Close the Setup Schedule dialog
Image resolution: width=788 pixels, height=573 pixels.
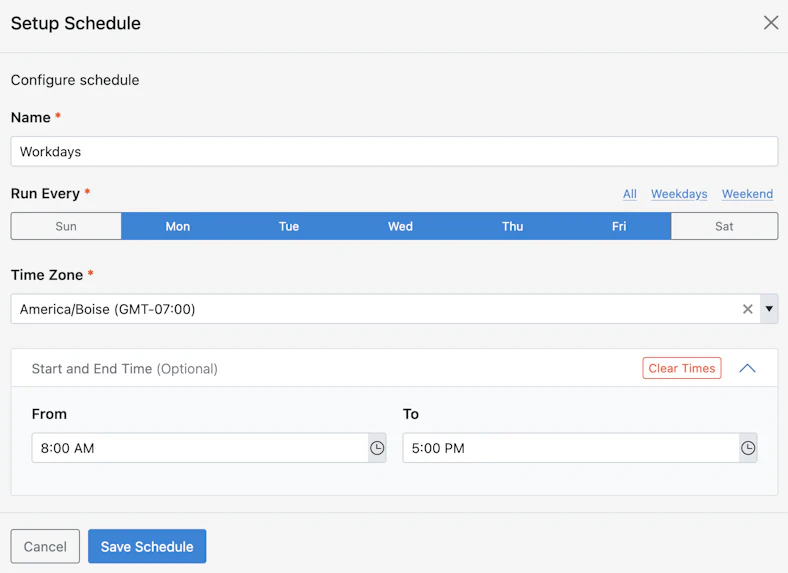coord(770,23)
